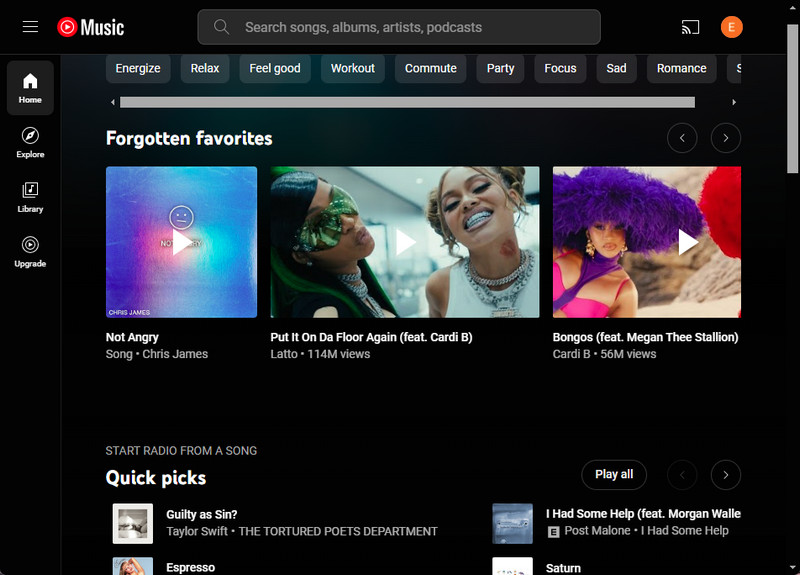Open the Espresso song title

(x=190, y=567)
